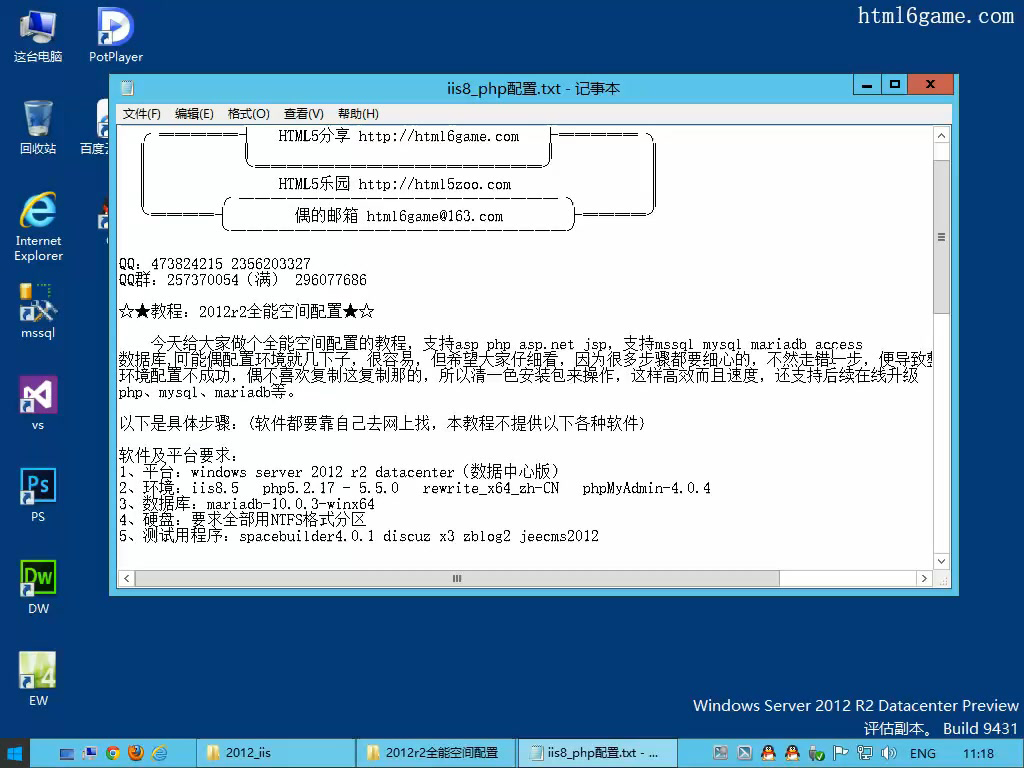The height and width of the screenshot is (768, 1024).
Task: Open the mssql desktop shortcut
Action: pyautogui.click(x=38, y=311)
